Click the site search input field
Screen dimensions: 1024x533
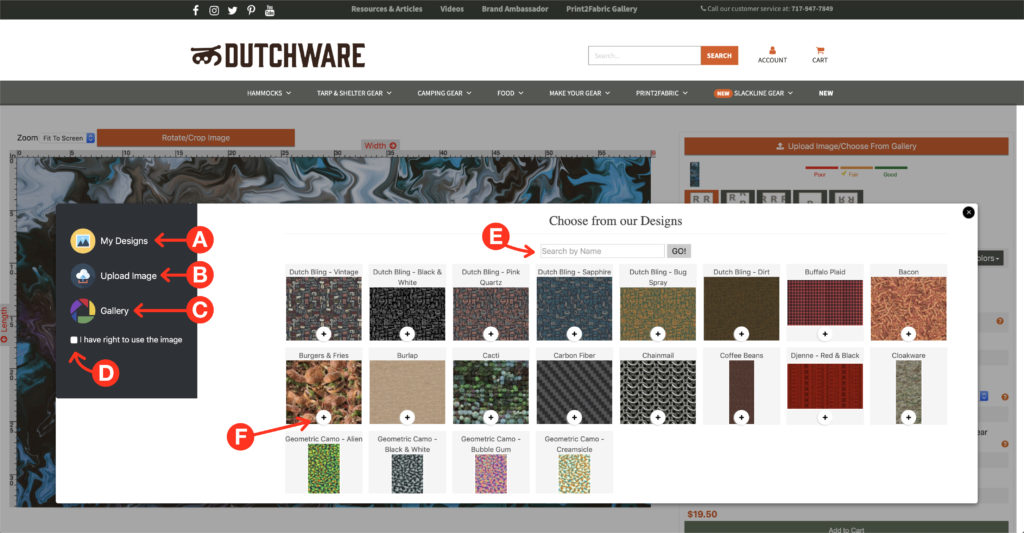[644, 56]
